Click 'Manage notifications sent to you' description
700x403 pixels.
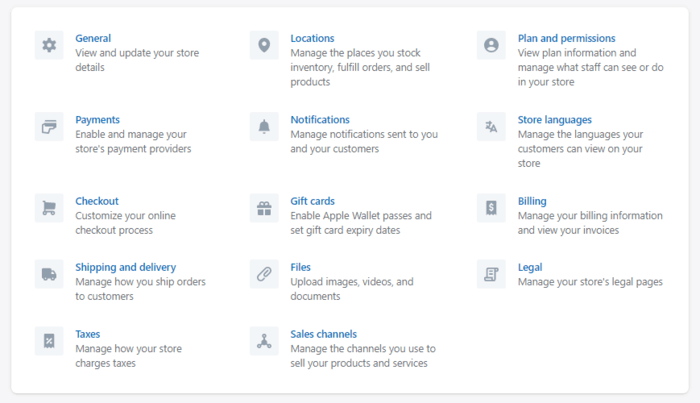point(364,141)
